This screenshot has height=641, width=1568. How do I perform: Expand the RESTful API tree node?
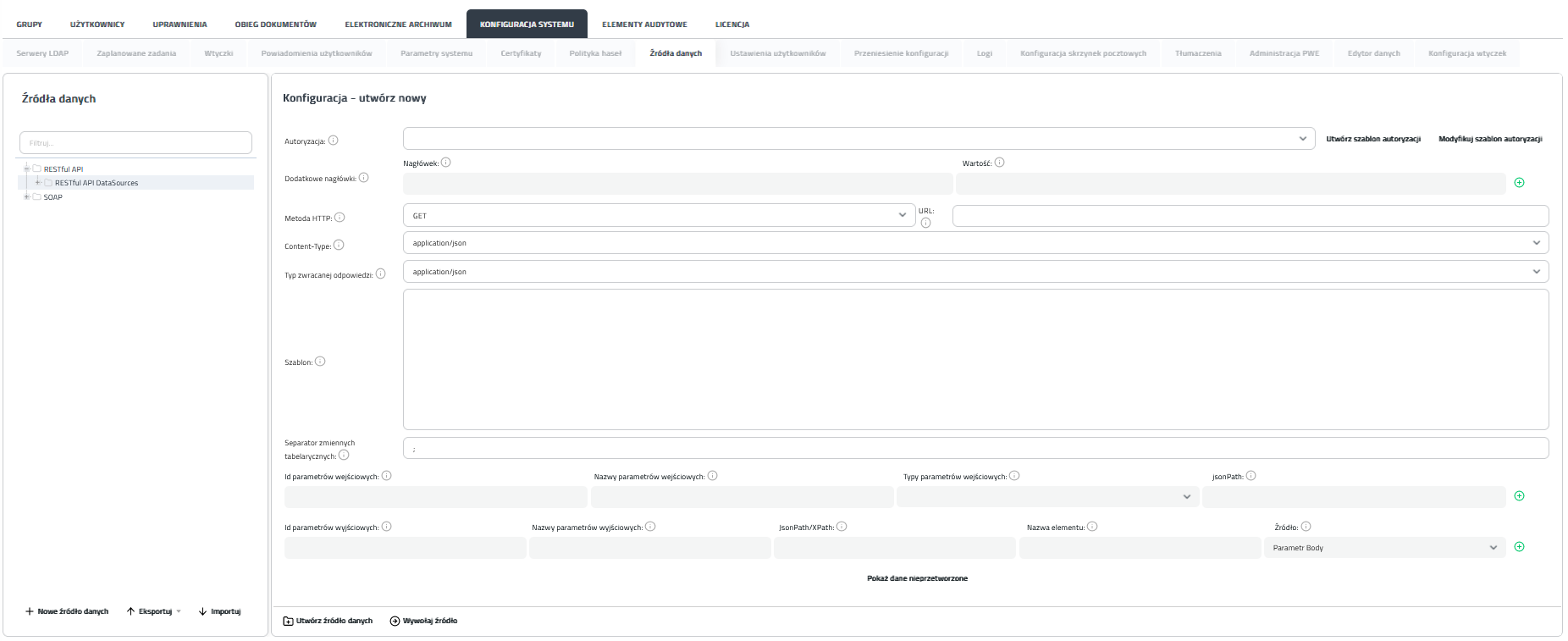[26, 169]
